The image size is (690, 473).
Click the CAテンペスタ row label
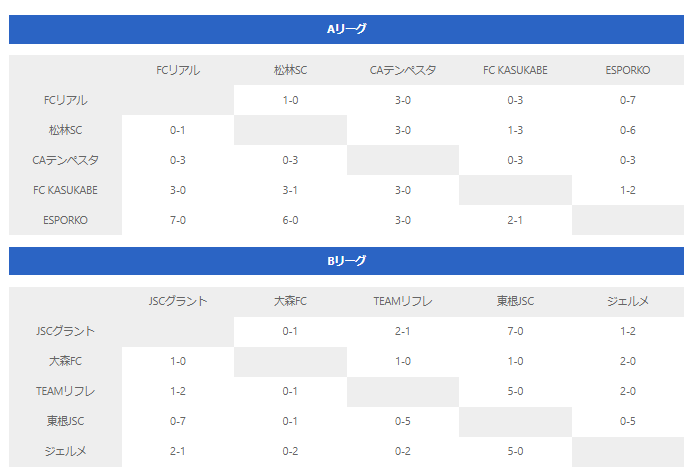(x=65, y=160)
